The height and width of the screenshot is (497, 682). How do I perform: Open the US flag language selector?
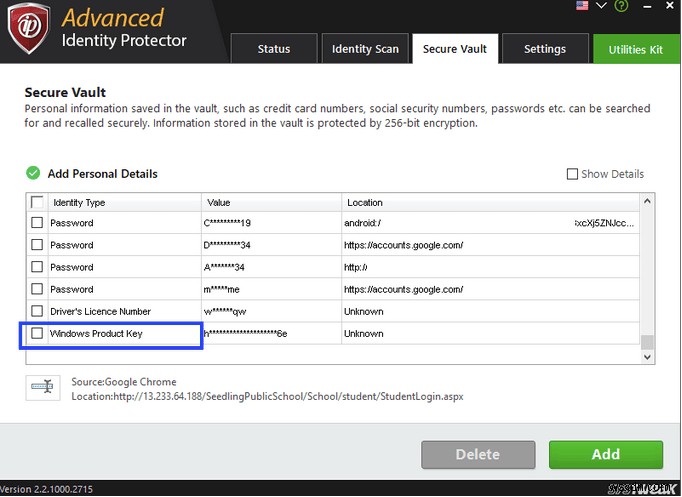coord(581,6)
